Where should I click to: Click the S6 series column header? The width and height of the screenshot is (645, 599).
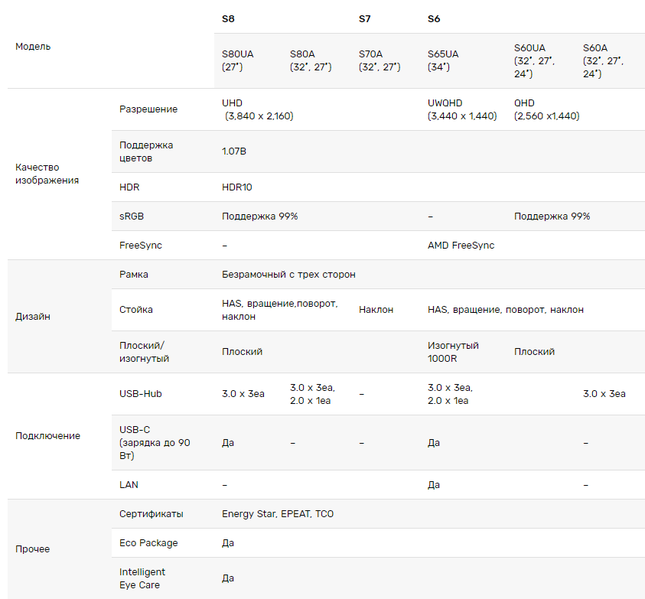point(434,18)
